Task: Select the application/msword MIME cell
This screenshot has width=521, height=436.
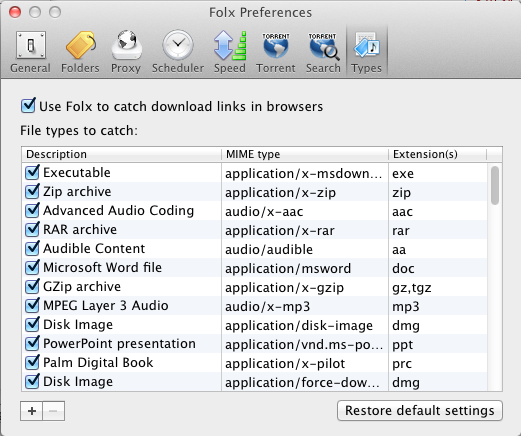Action: point(305,268)
